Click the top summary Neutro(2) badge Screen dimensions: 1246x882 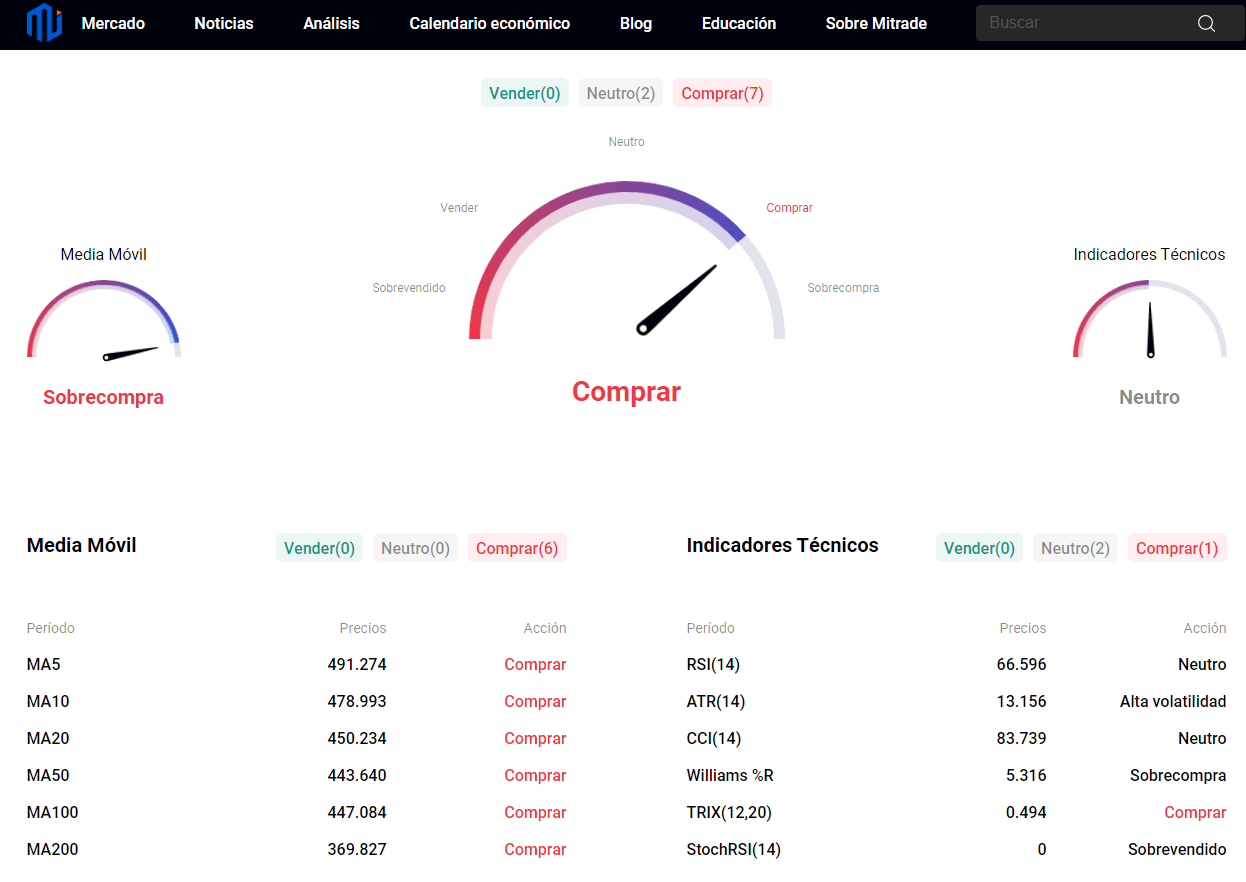[621, 93]
